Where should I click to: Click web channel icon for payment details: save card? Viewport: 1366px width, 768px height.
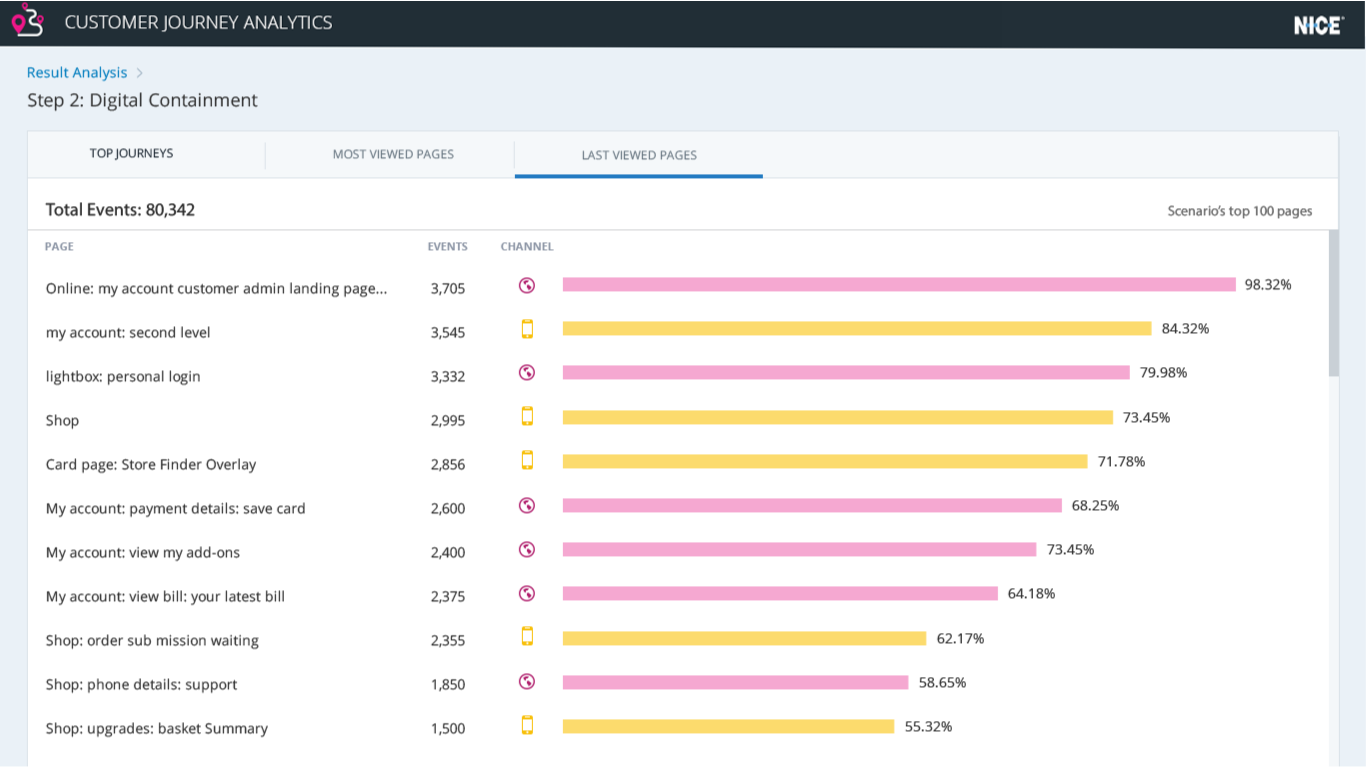[527, 505]
